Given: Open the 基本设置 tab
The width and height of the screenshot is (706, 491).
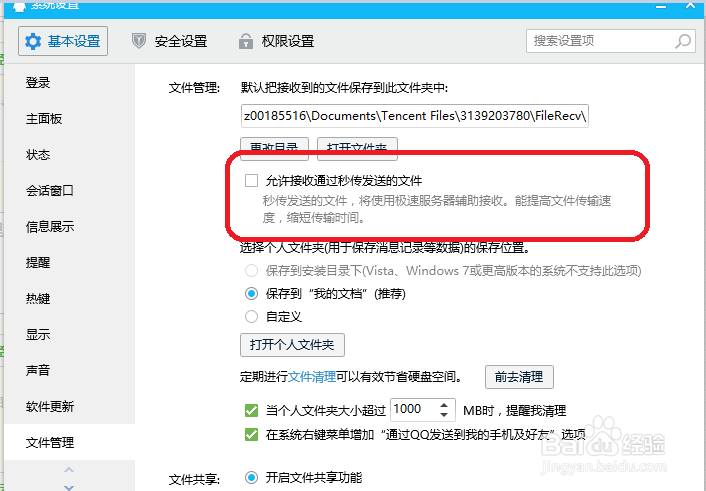Looking at the screenshot, I should click(x=63, y=41).
